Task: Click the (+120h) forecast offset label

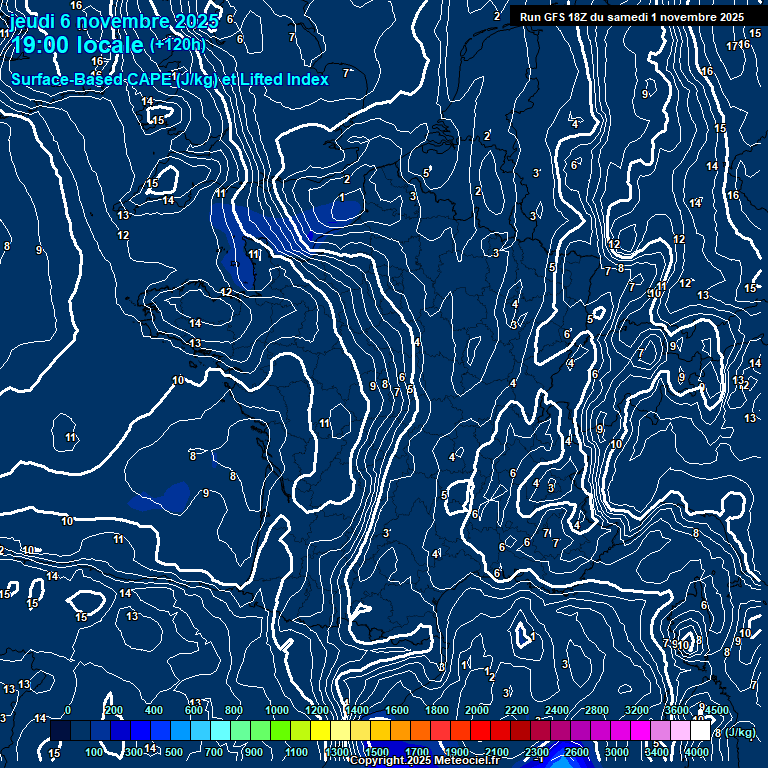Action: pyautogui.click(x=177, y=44)
